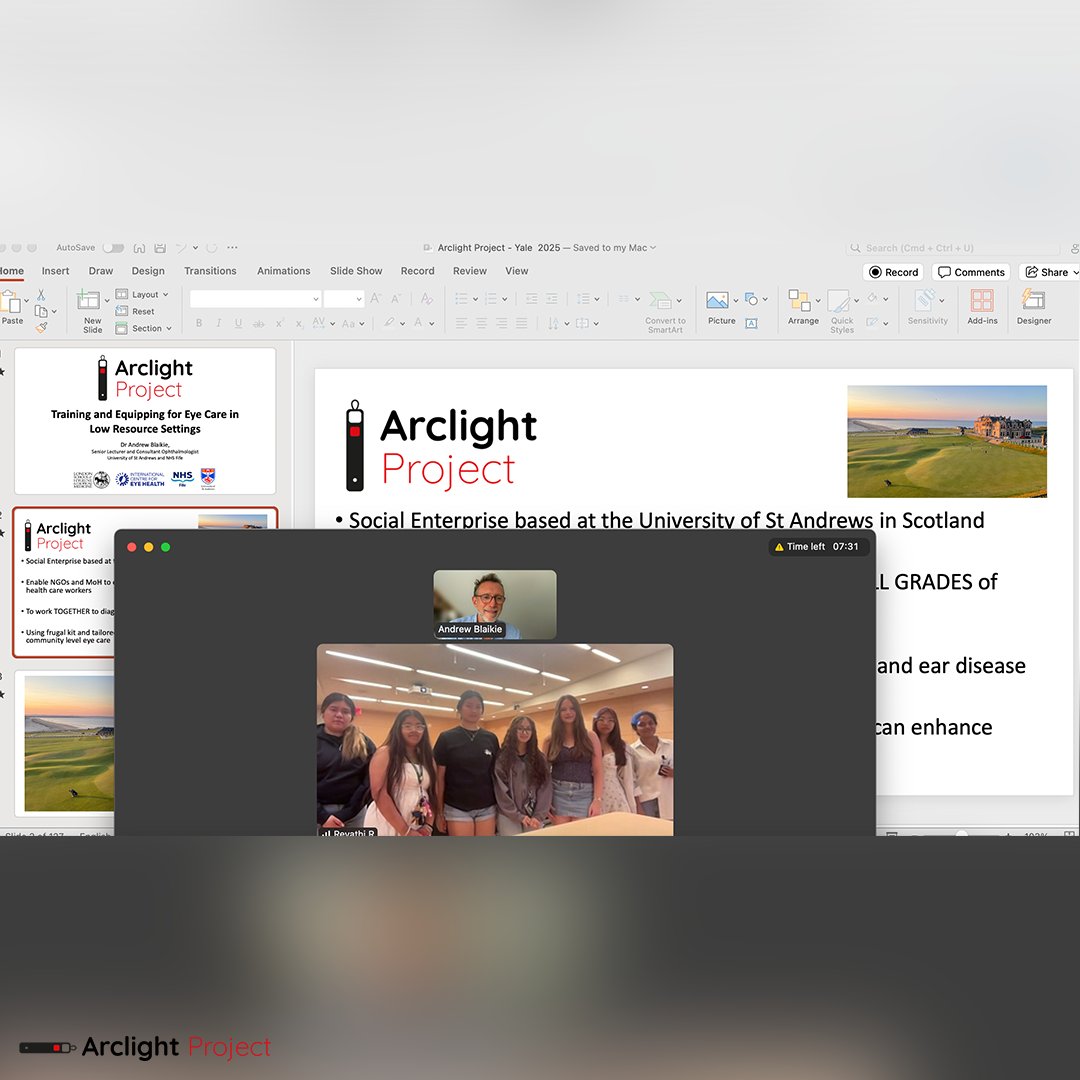Image resolution: width=1080 pixels, height=1080 pixels.
Task: Toggle Bold formatting
Action: click(199, 323)
